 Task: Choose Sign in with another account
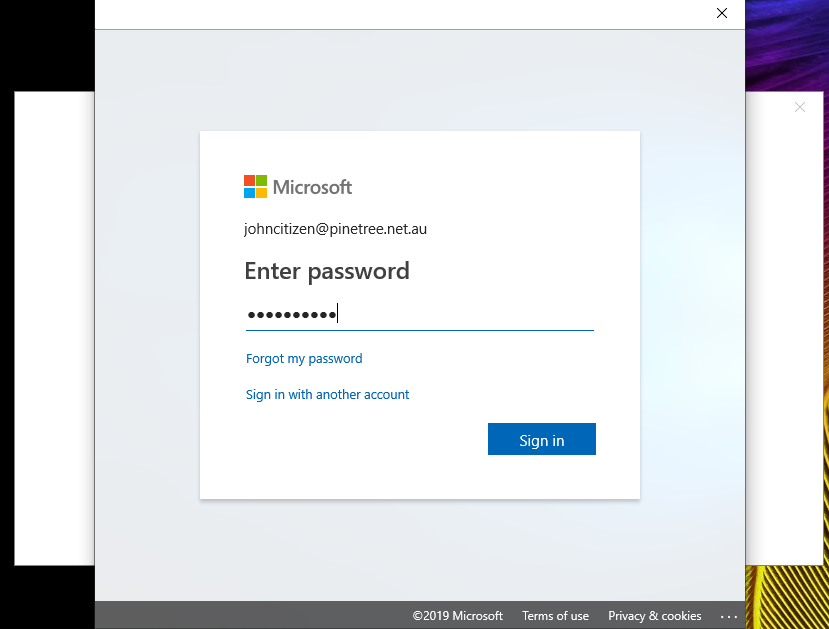pos(327,395)
